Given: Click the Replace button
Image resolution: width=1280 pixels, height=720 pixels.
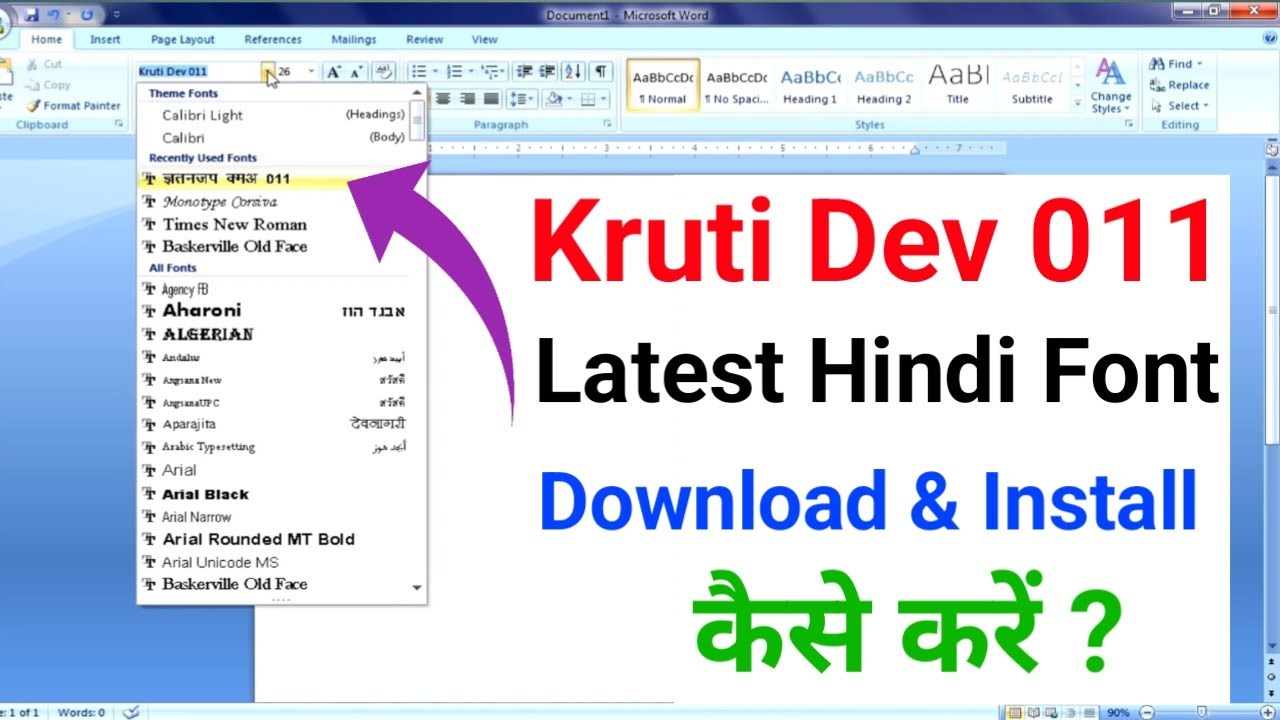Looking at the screenshot, I should 1180,85.
